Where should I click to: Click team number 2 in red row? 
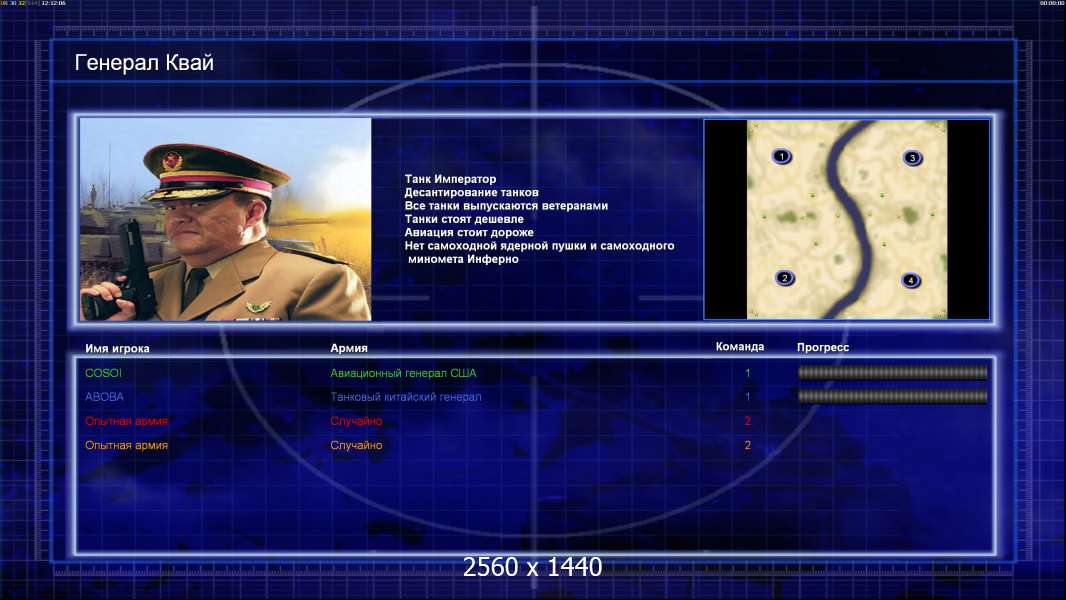[x=748, y=421]
